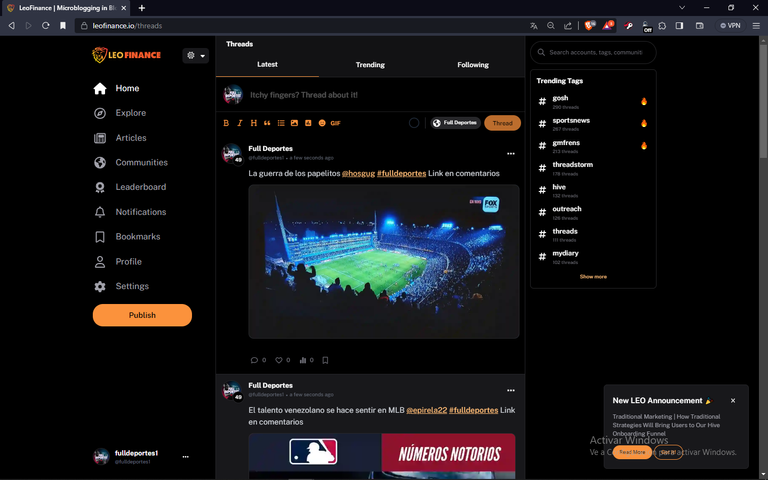768x480 pixels.
Task: Open the Números Notorios MLB image
Action: 382,456
